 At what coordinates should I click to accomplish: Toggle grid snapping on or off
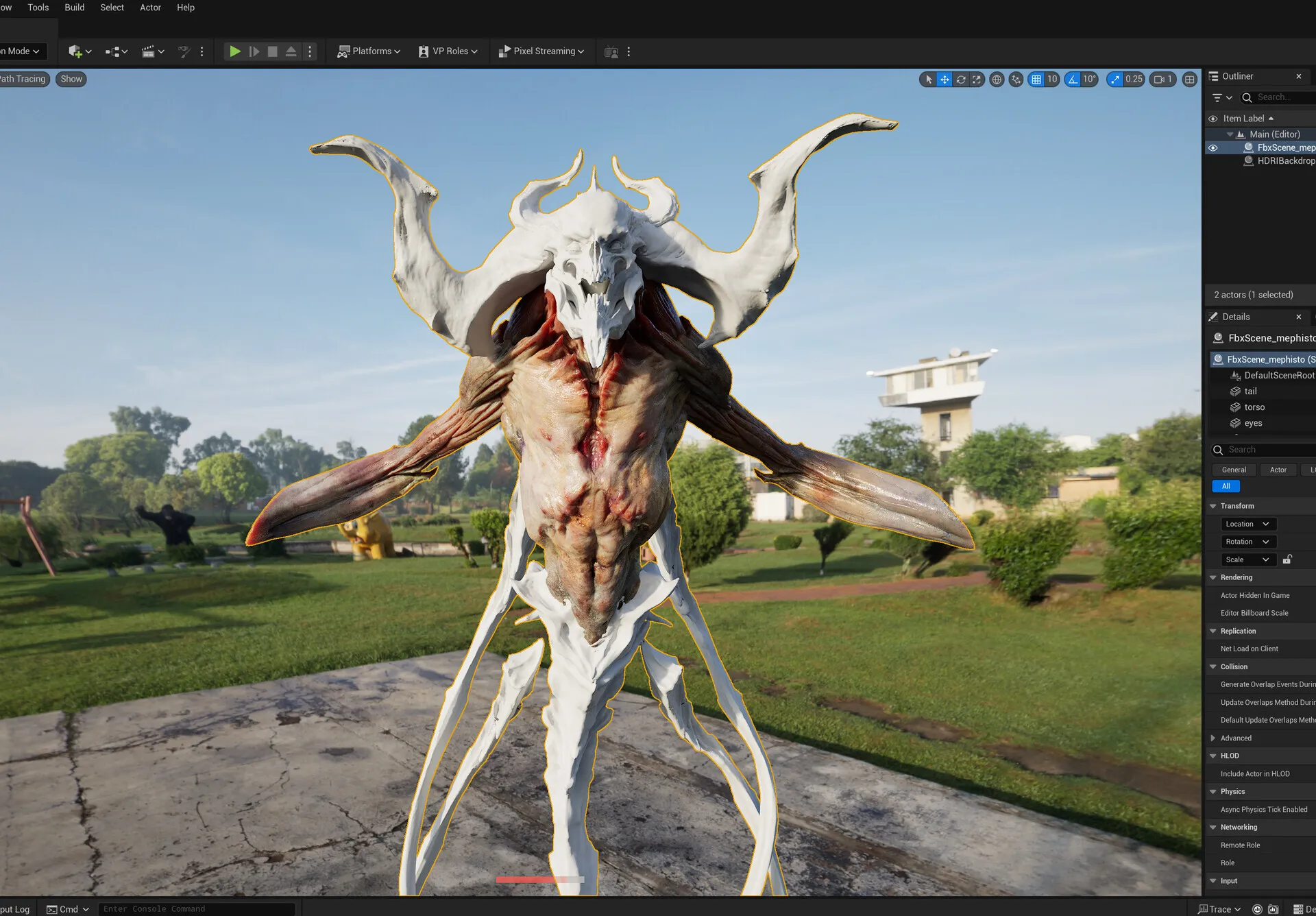tap(1036, 80)
